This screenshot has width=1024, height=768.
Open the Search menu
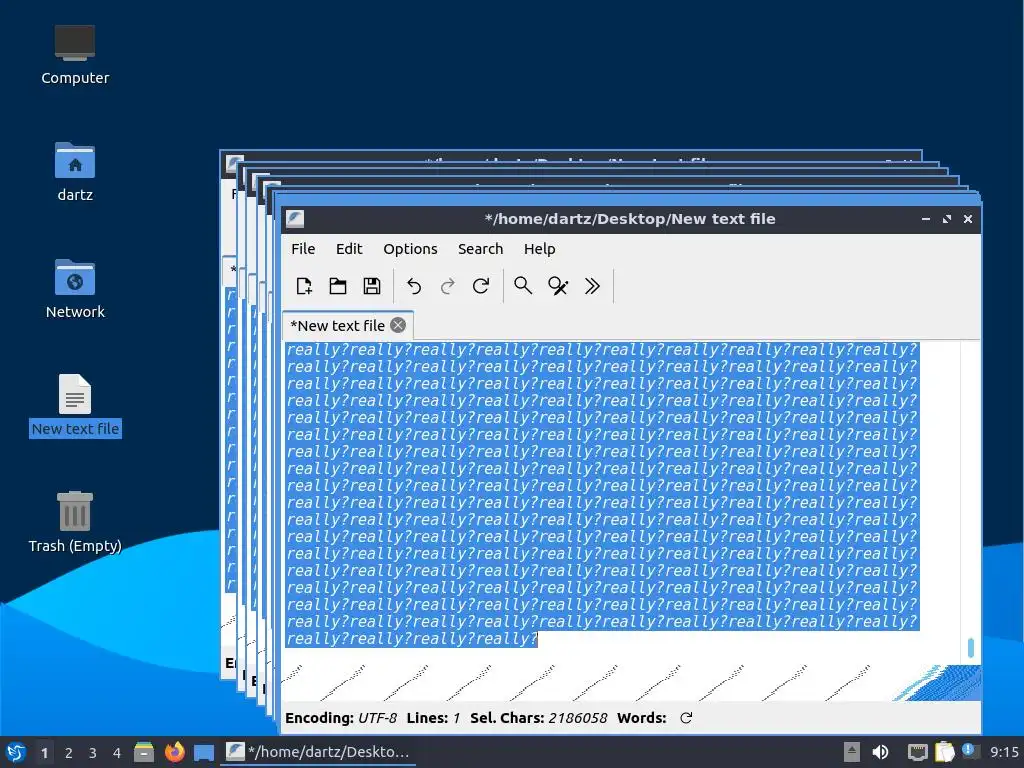pyautogui.click(x=480, y=249)
